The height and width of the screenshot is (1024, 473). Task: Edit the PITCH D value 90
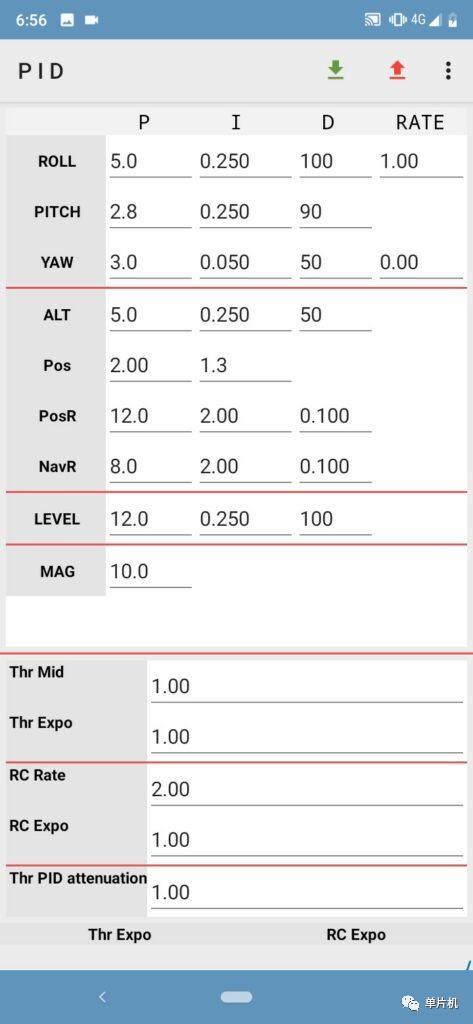[x=335, y=212]
